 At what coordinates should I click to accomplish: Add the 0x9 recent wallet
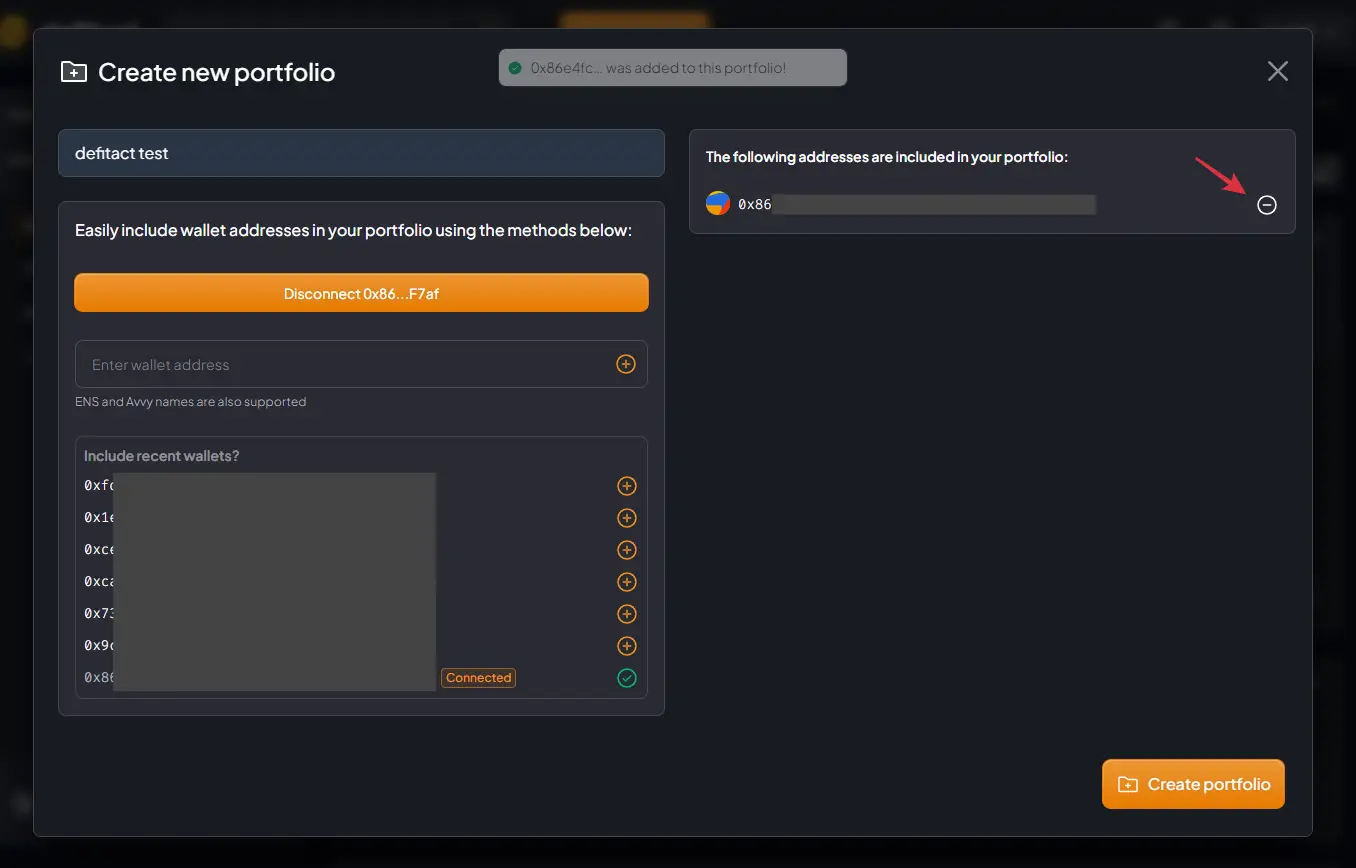[x=626, y=646]
